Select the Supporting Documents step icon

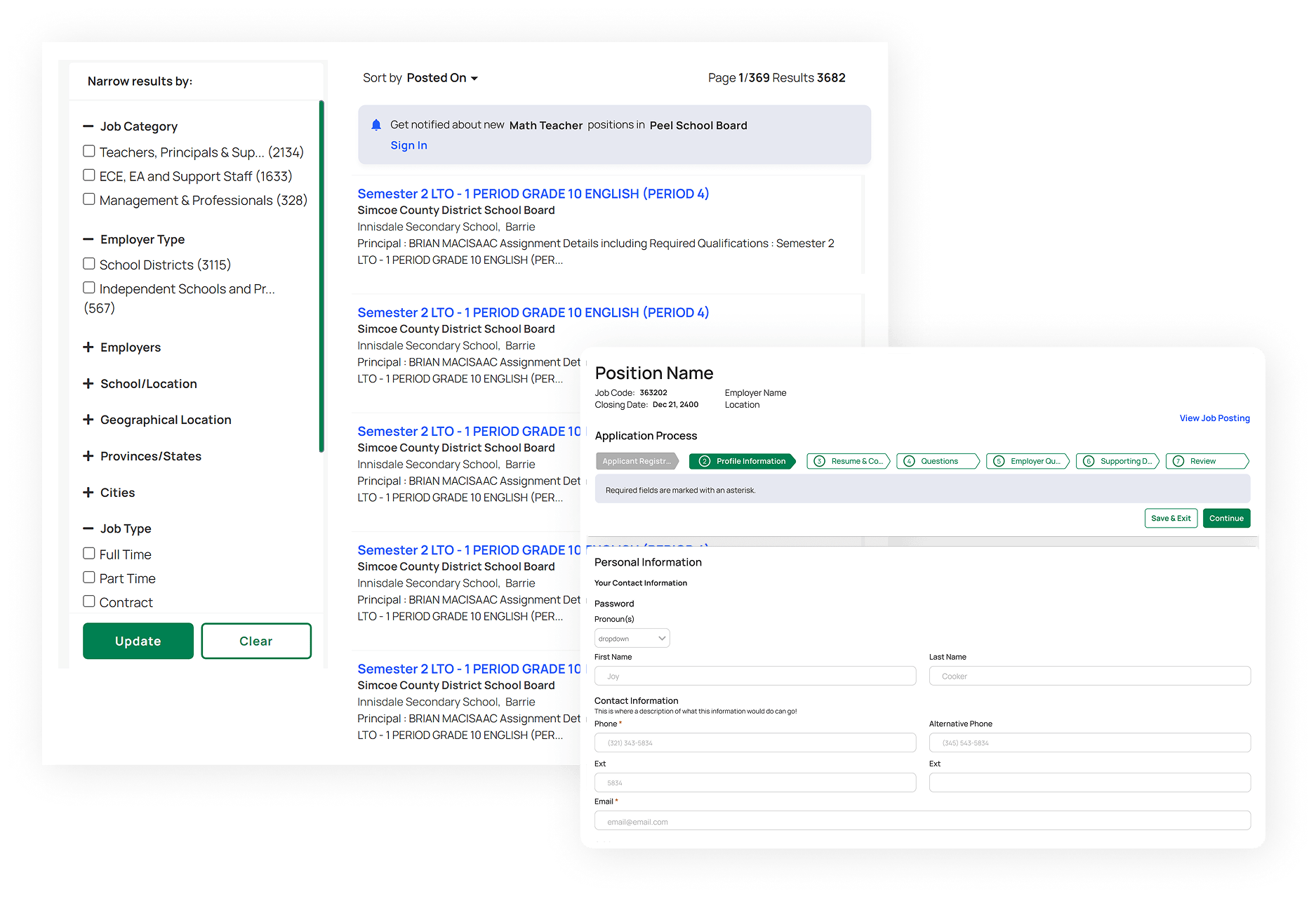[1089, 461]
